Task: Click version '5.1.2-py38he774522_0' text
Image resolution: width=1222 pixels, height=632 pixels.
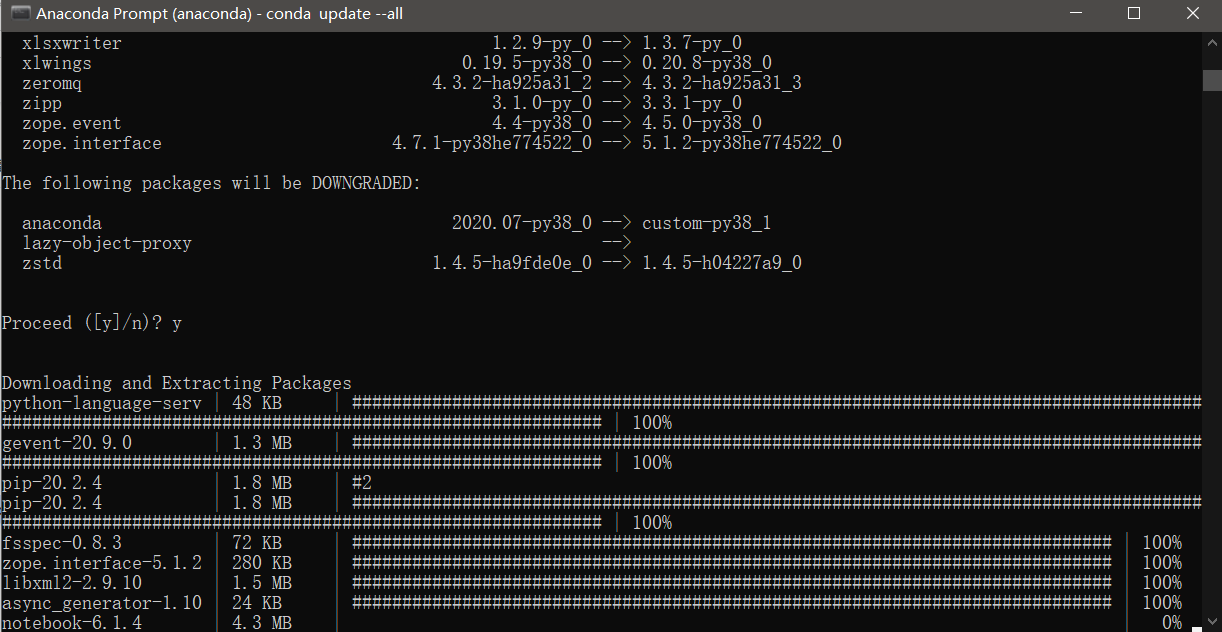Action: [x=742, y=144]
